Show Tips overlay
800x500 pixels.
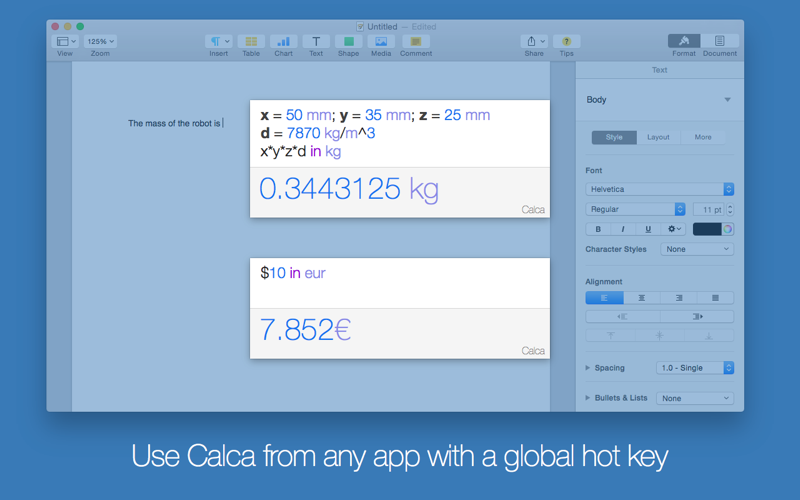(x=566, y=41)
